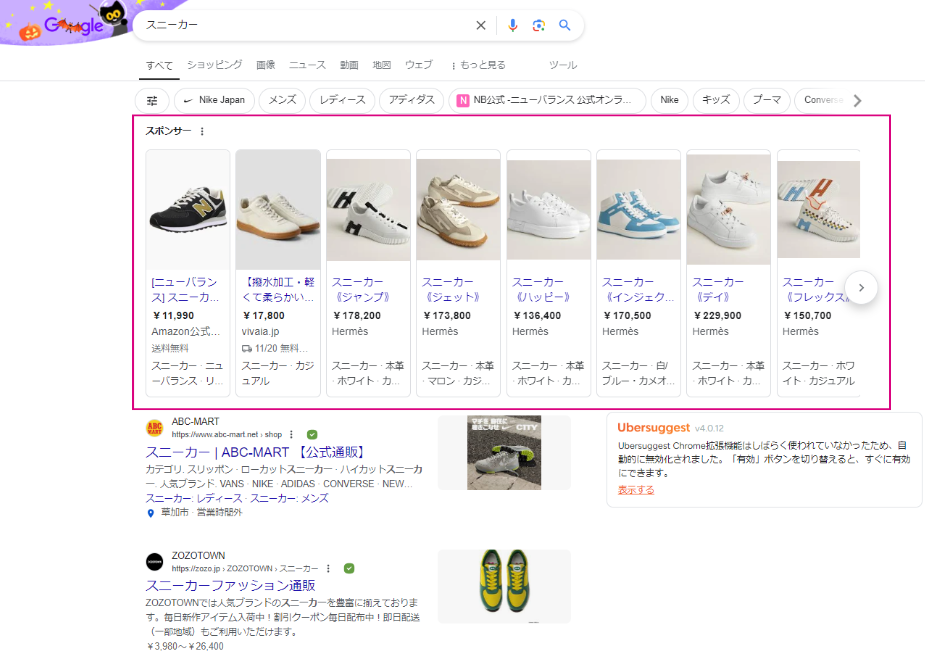The width and height of the screenshot is (925, 660).
Task: Click the blue search magnifier icon
Action: (565, 25)
